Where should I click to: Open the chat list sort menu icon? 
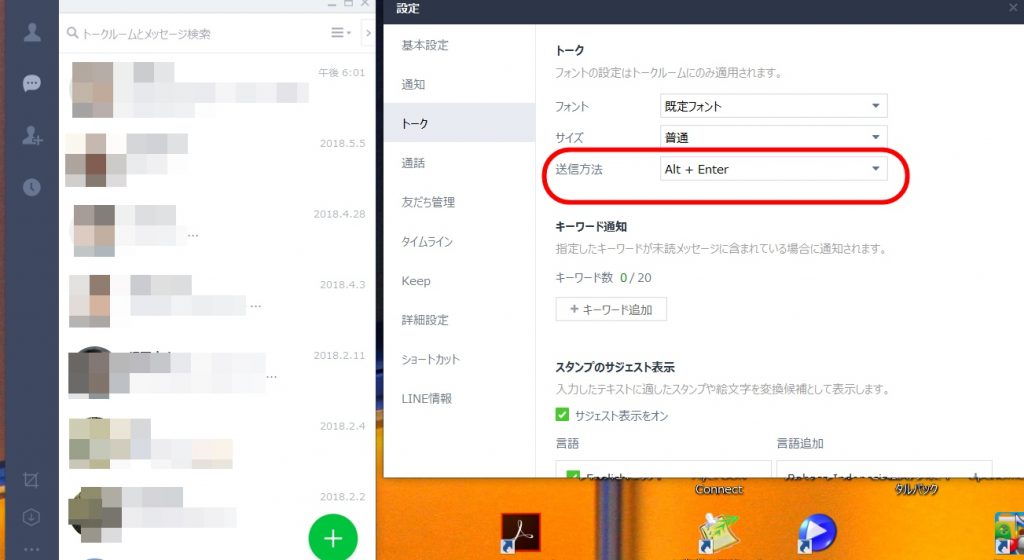pyautogui.click(x=340, y=33)
